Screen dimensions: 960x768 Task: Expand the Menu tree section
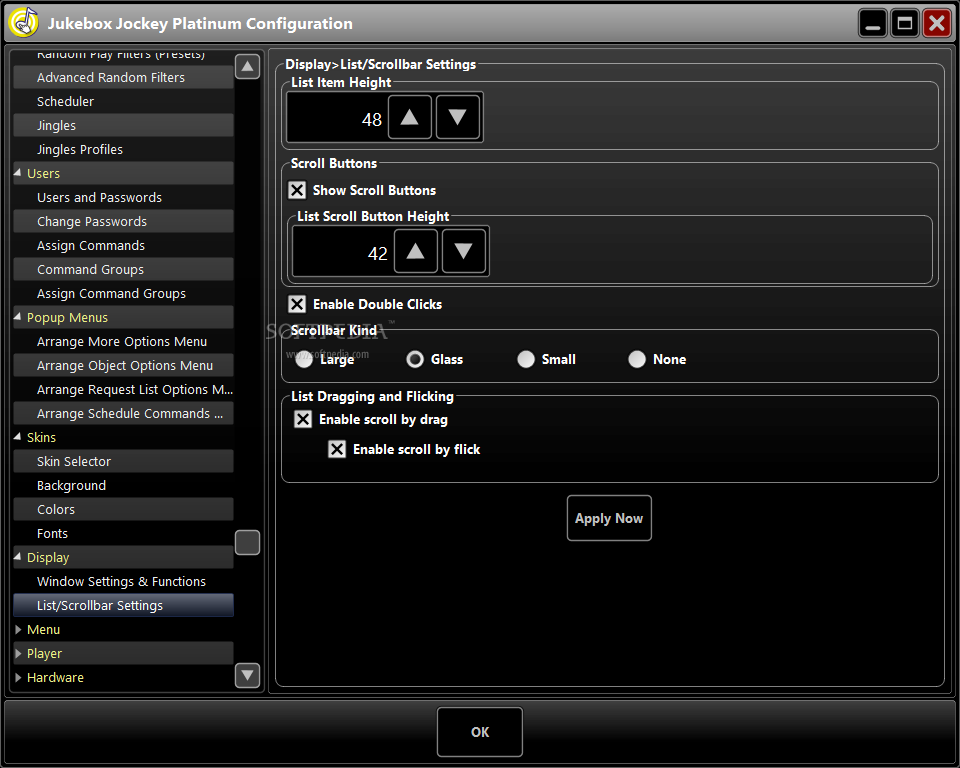point(18,630)
